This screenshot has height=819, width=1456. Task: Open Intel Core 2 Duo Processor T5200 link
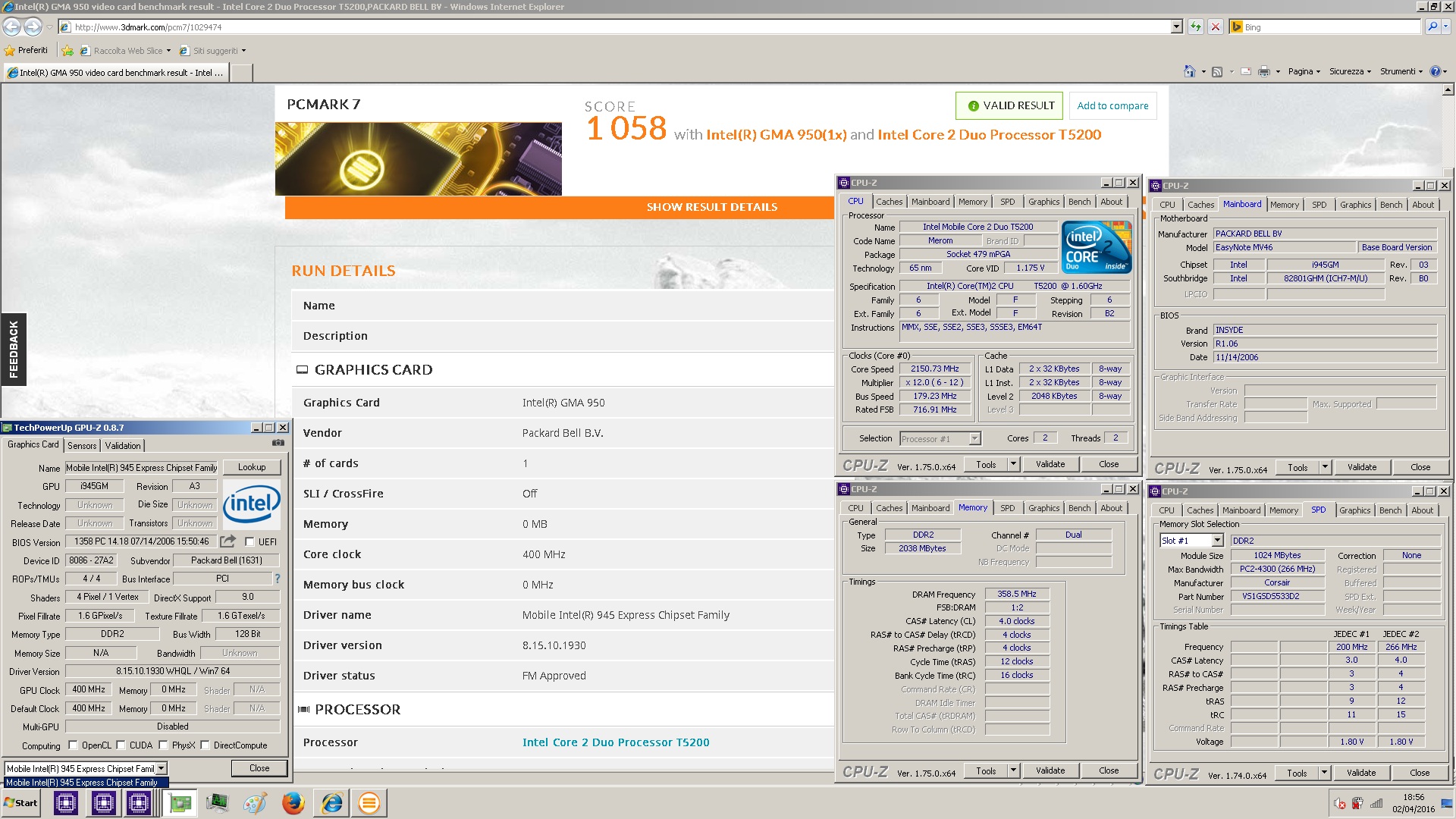click(x=616, y=742)
